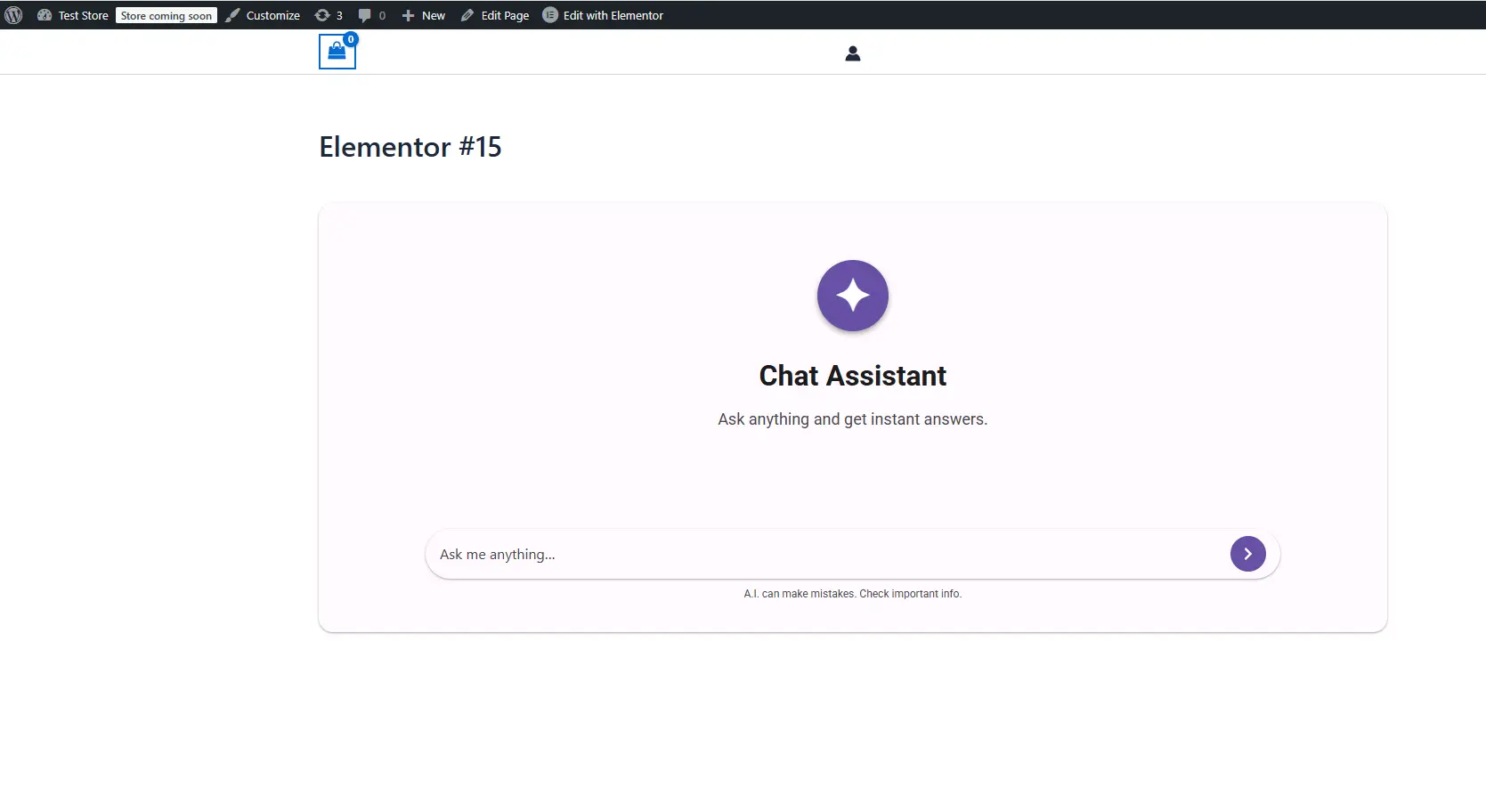Image resolution: width=1486 pixels, height=812 pixels.
Task: Click the plus icon beside New
Action: [408, 15]
